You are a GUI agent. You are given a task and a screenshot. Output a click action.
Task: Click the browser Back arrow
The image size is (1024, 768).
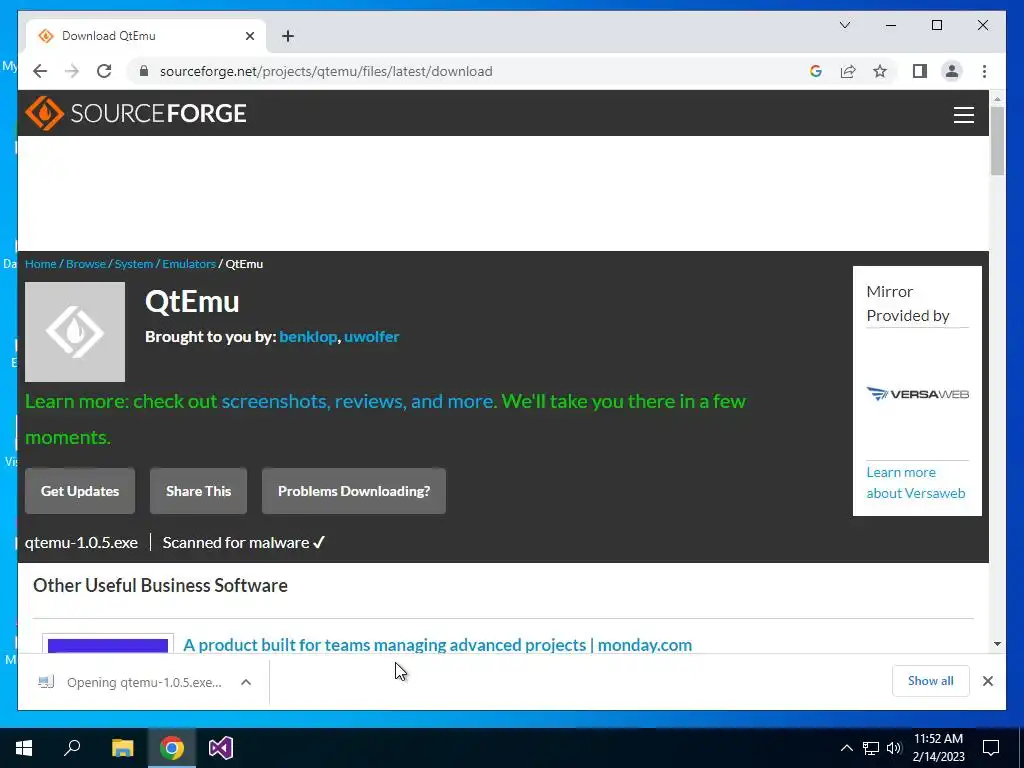point(40,71)
